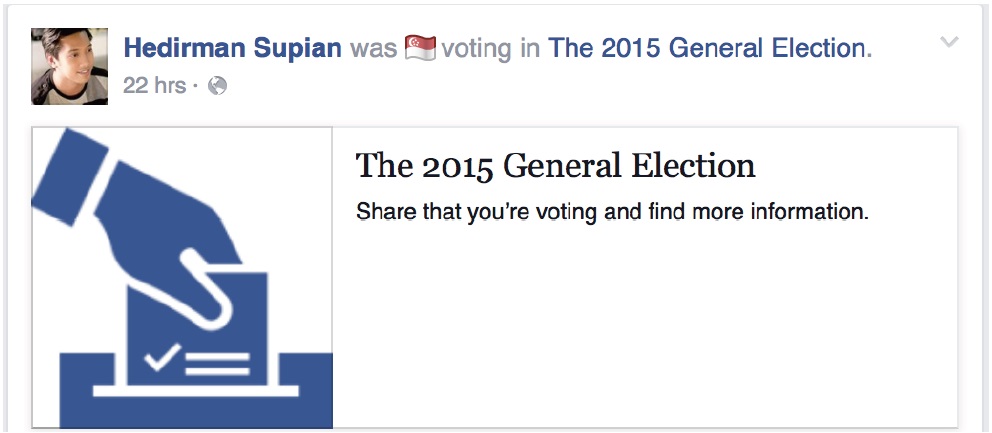Click the dot separator beside 22 hrs
Image resolution: width=992 pixels, height=433 pixels.
[x=198, y=86]
